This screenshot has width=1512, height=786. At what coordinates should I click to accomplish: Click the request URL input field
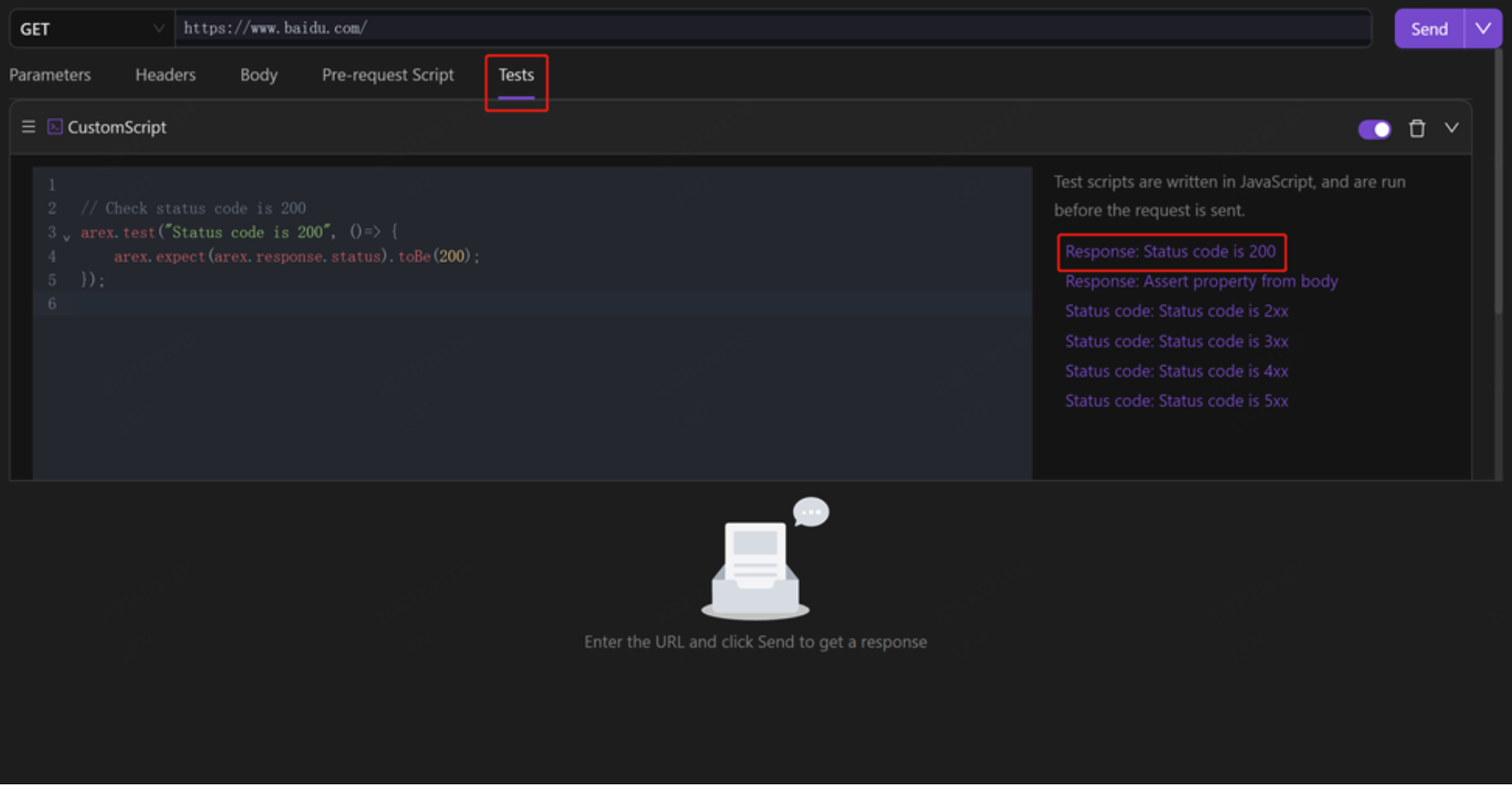773,29
